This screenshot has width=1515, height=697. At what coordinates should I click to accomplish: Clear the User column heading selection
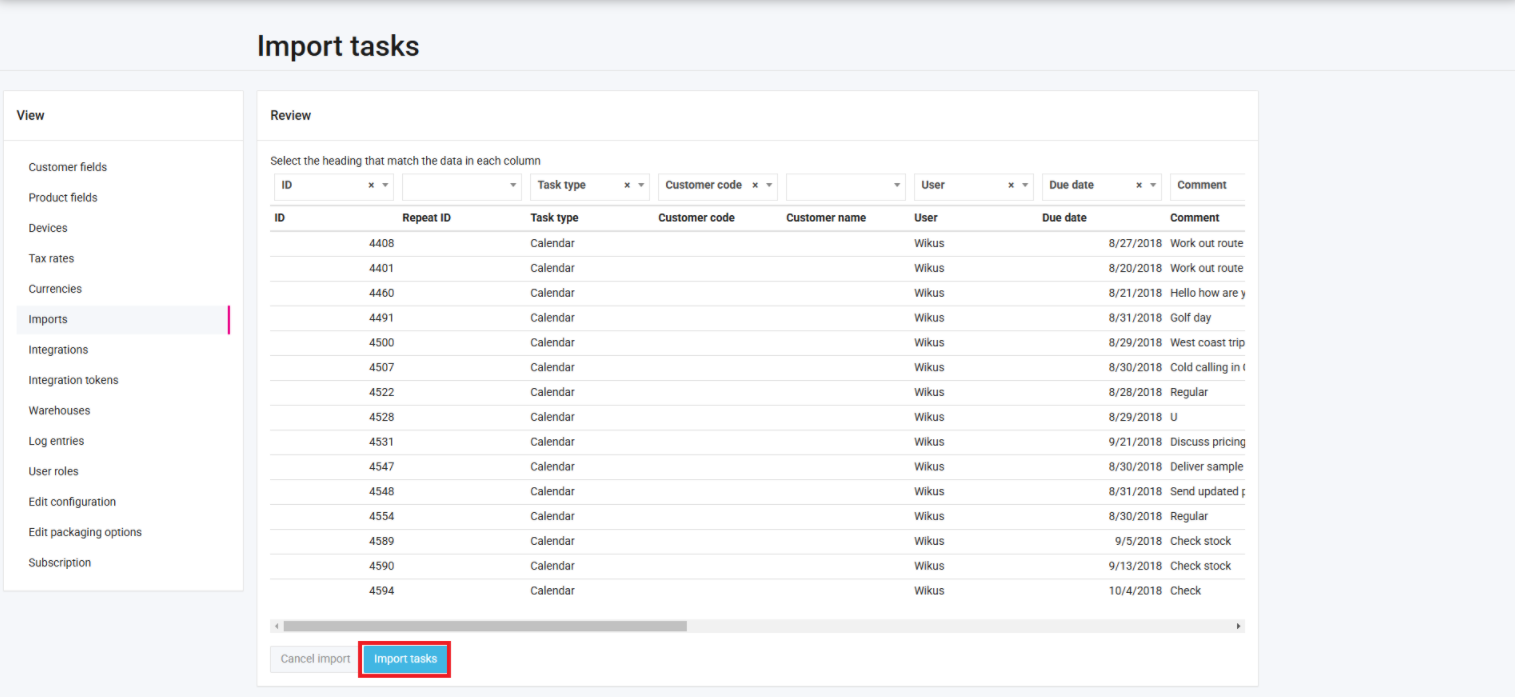[x=1011, y=186]
